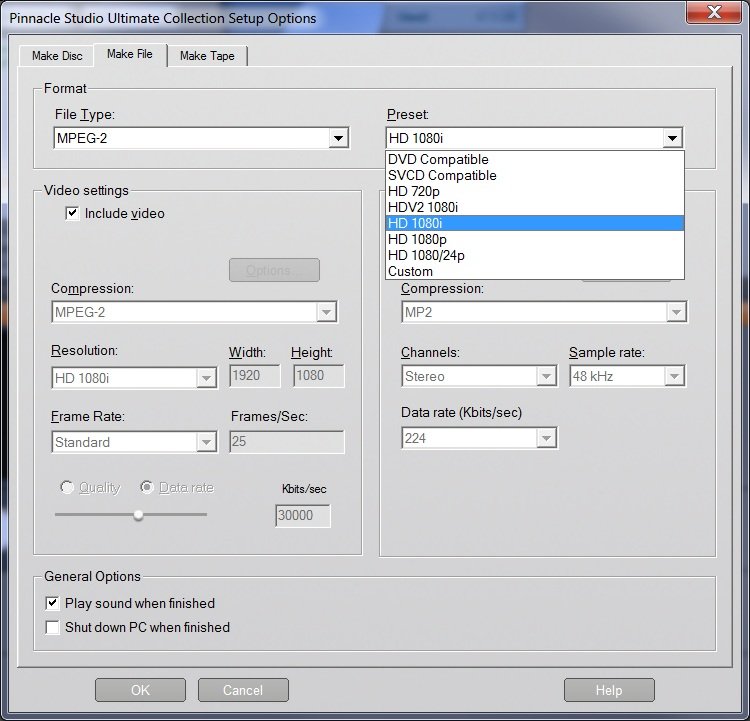Image resolution: width=750 pixels, height=721 pixels.
Task: Open the Resolution HD 1080i dropdown
Action: click(134, 378)
